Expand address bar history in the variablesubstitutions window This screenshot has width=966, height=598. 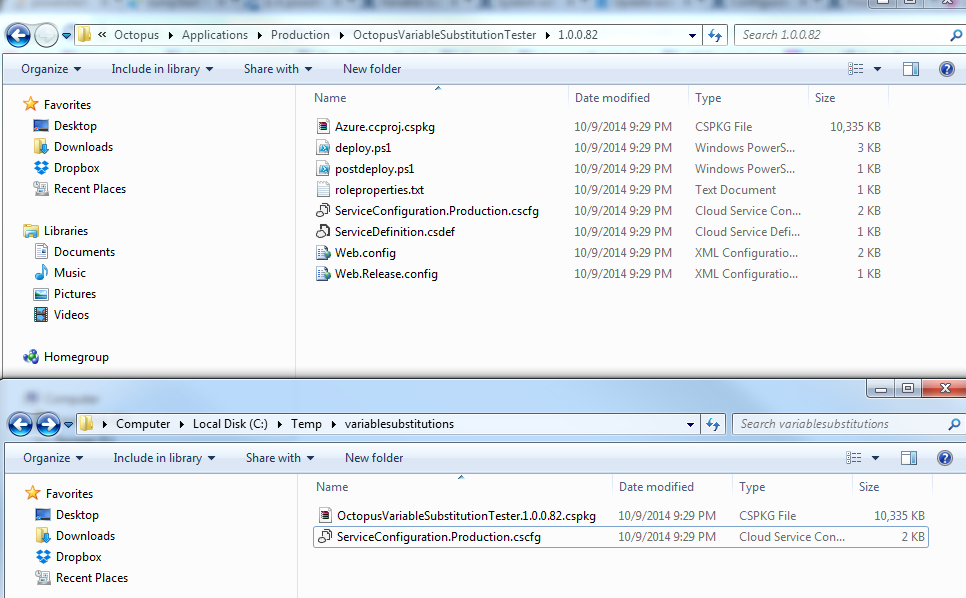pyautogui.click(x=691, y=424)
